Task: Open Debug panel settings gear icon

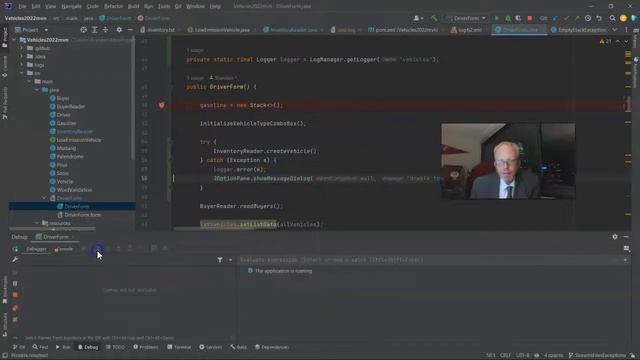Action: pos(615,237)
